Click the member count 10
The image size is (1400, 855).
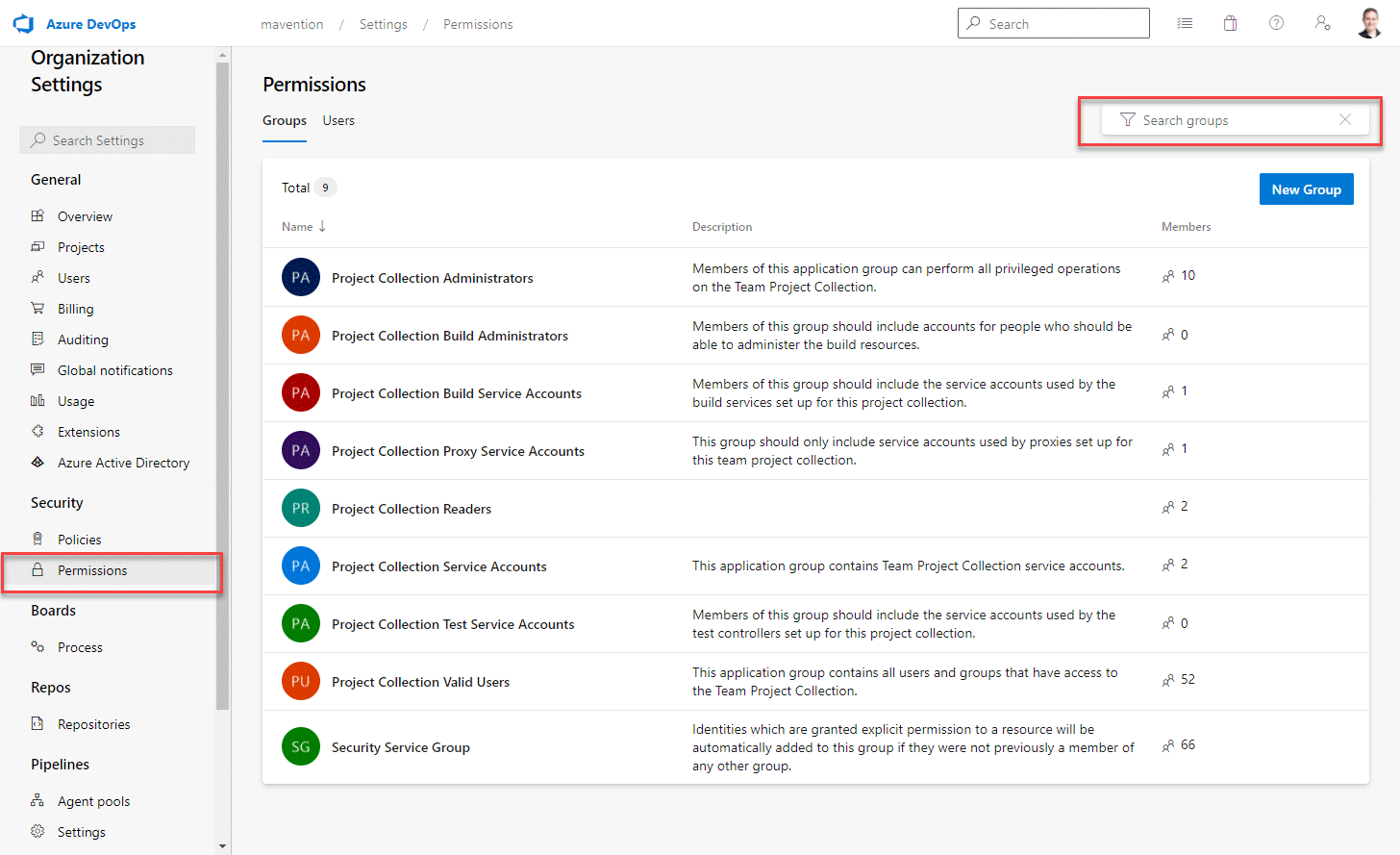(x=1187, y=275)
